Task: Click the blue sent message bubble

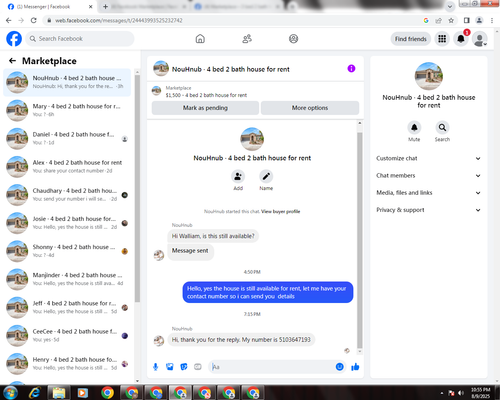Action: coord(268,292)
